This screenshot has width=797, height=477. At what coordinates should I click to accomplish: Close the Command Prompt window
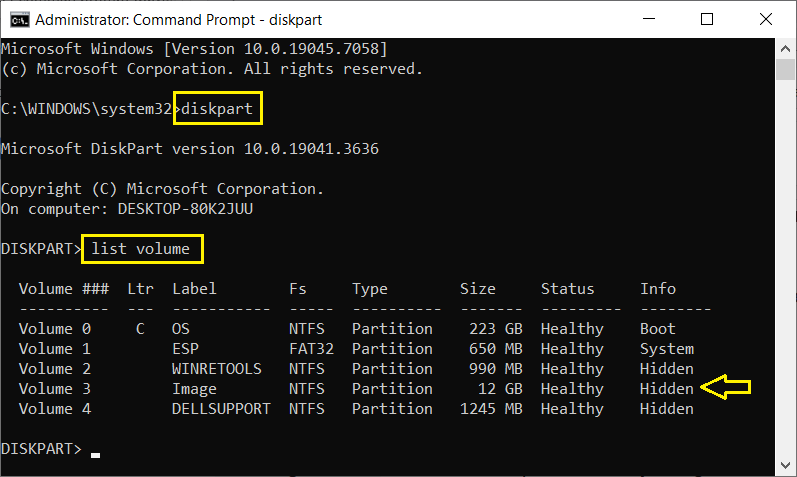(x=765, y=19)
